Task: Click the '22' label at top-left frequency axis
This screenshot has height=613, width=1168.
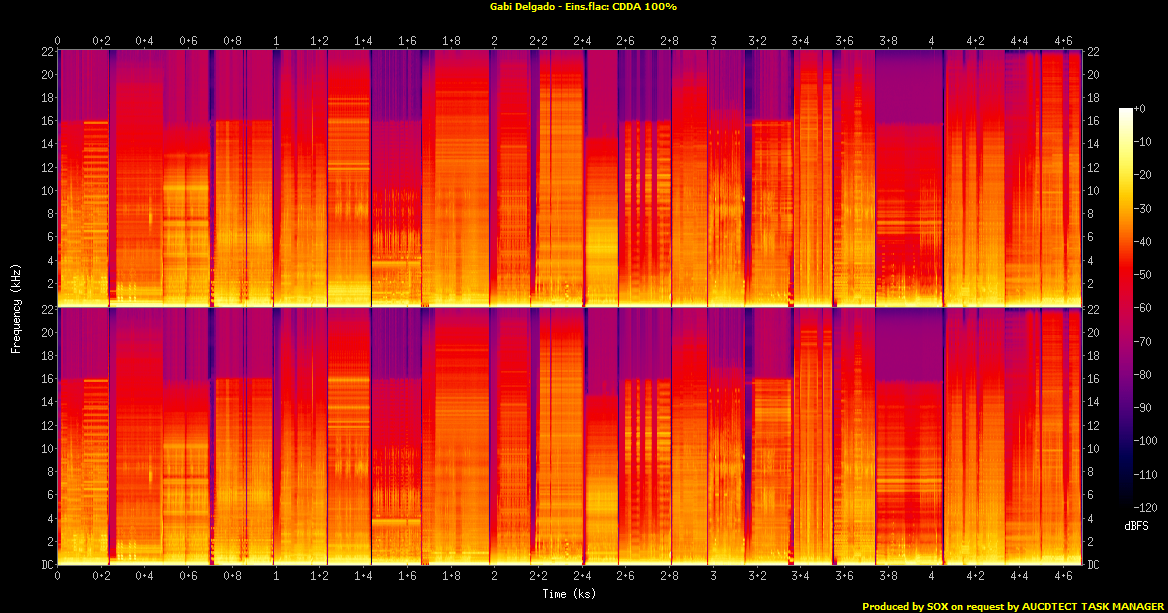Action: [47, 51]
